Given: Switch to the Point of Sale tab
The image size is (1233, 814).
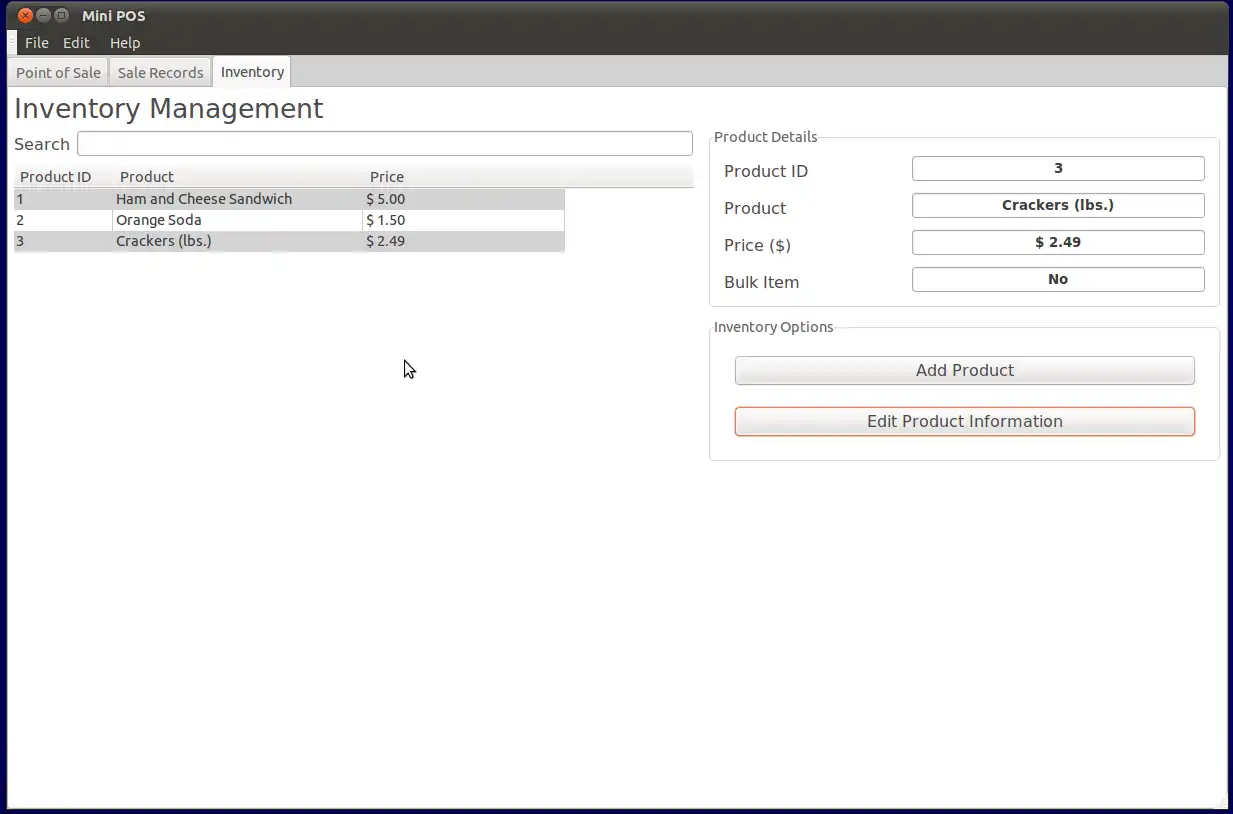Looking at the screenshot, I should click(58, 72).
